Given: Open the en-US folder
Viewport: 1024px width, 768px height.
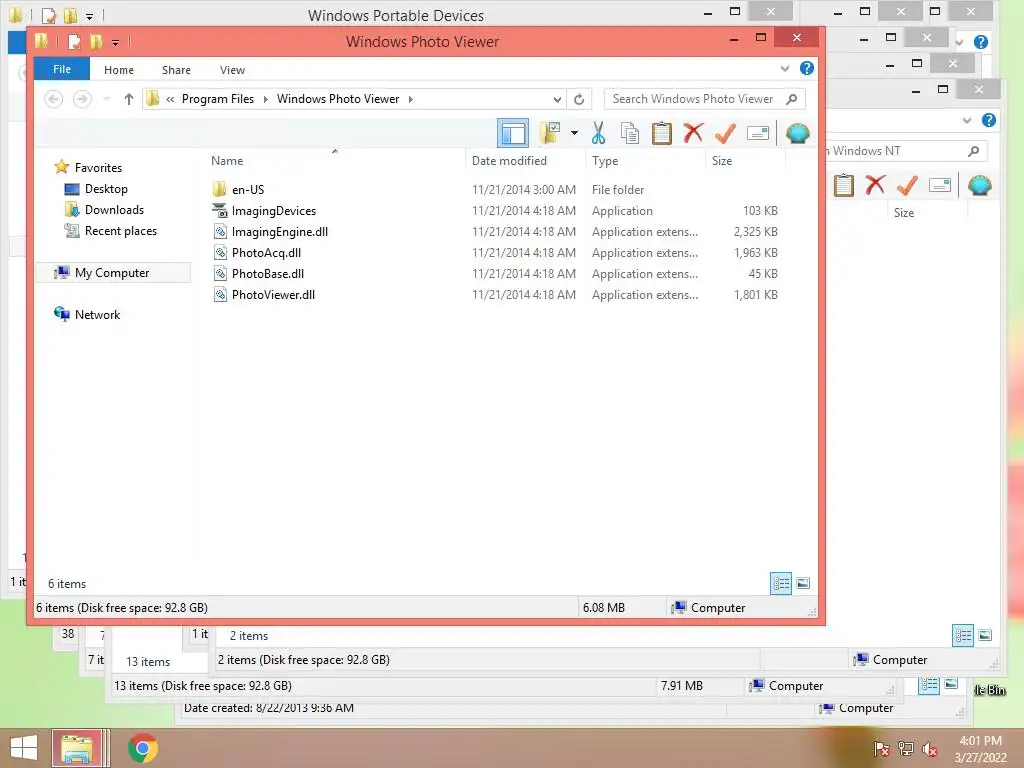Looking at the screenshot, I should point(248,189).
